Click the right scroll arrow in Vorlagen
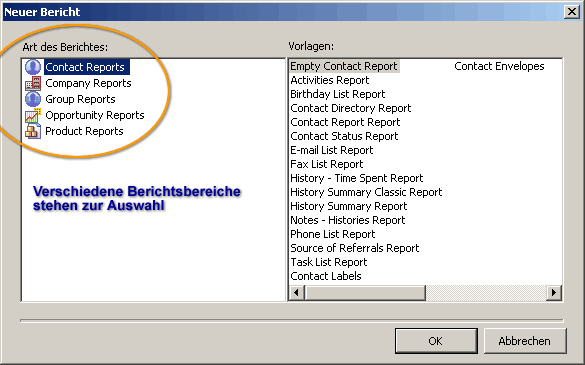Image resolution: width=585 pixels, height=365 pixels. click(x=554, y=293)
